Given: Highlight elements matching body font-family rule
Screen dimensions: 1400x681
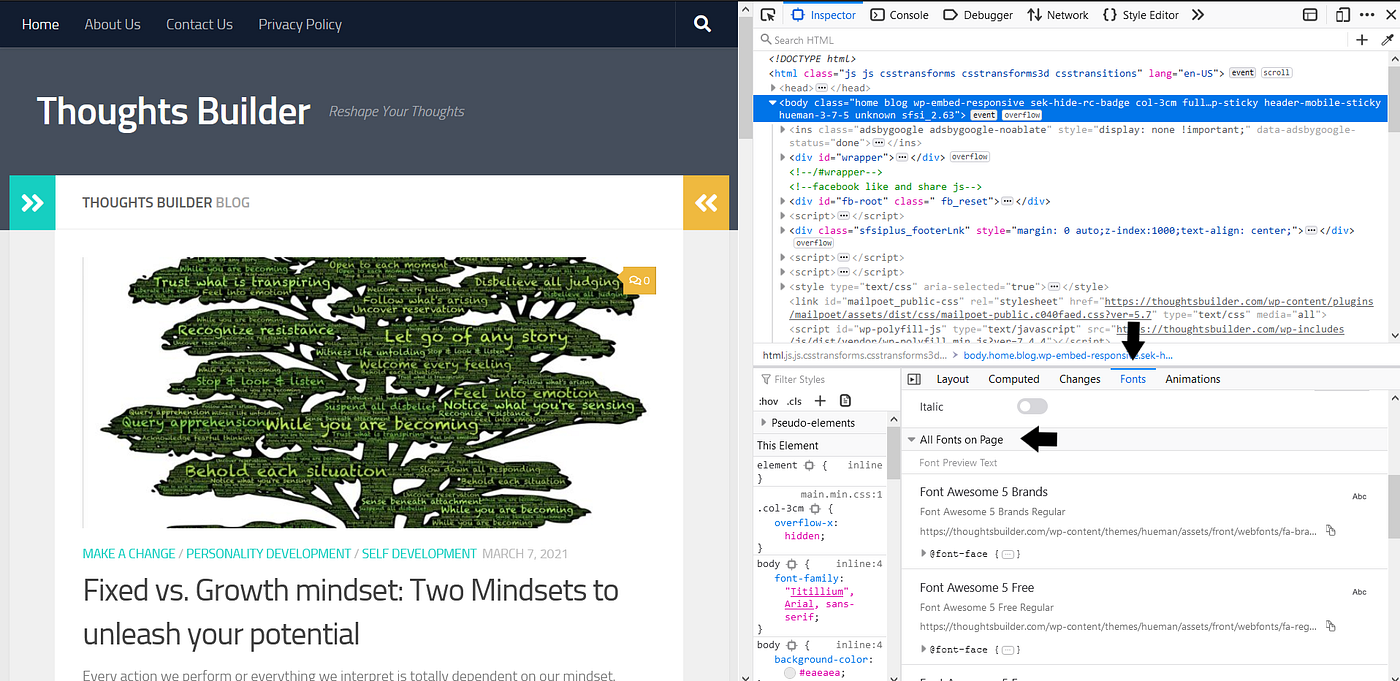Looking at the screenshot, I should [792, 564].
